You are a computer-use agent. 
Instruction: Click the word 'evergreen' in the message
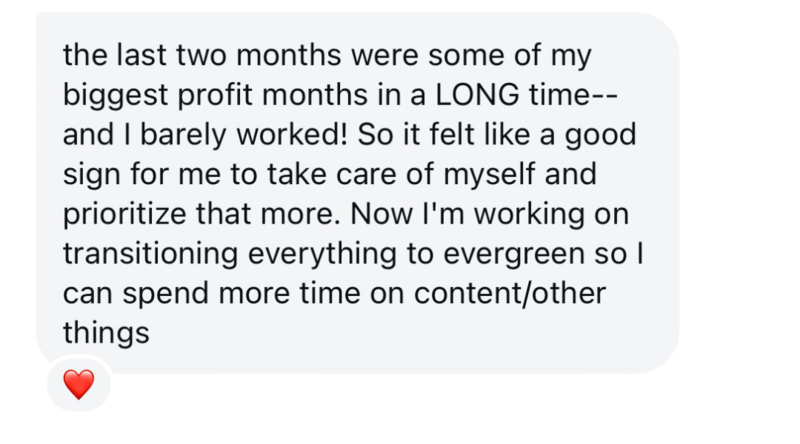point(514,254)
